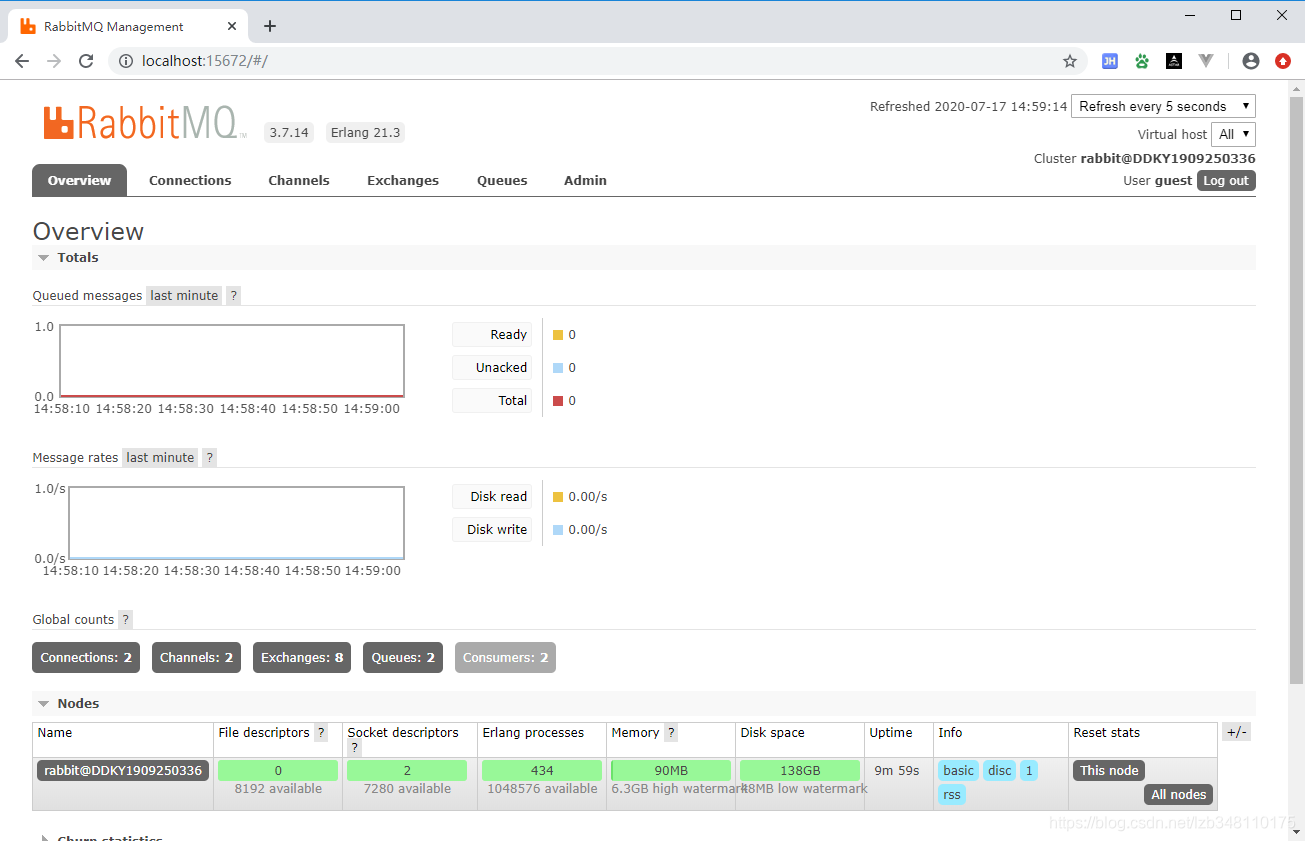Viewport: 1305px width, 841px height.
Task: Open help for Socket descriptors column
Action: pos(354,748)
